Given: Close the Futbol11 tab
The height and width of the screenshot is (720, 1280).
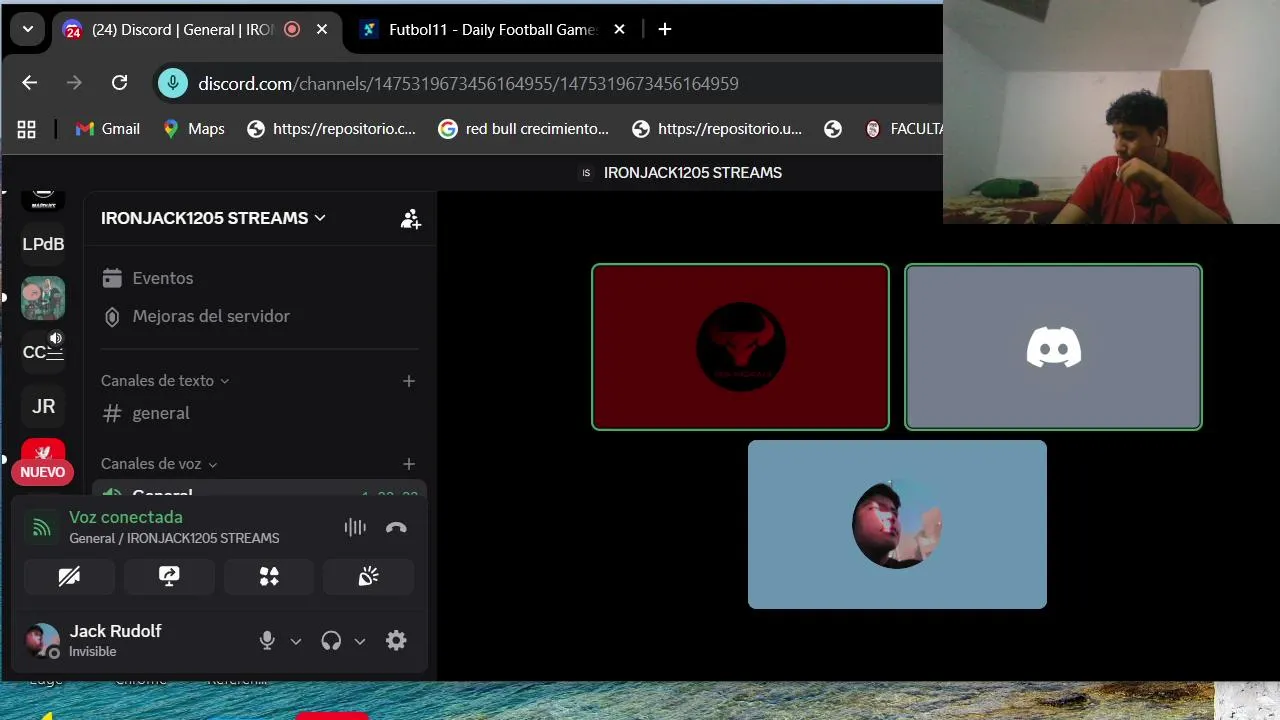Looking at the screenshot, I should coord(619,29).
